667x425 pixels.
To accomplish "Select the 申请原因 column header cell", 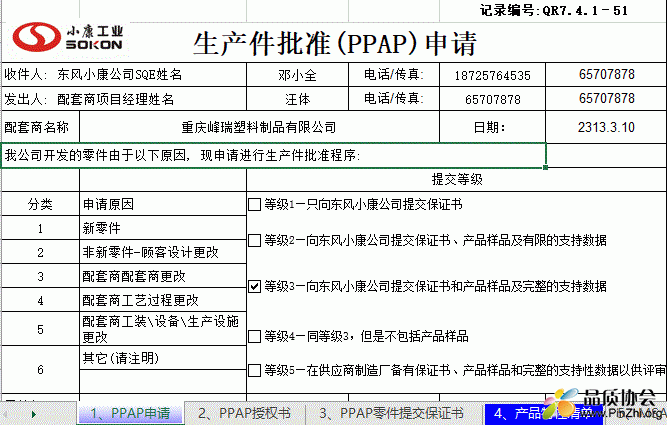I will [163, 204].
